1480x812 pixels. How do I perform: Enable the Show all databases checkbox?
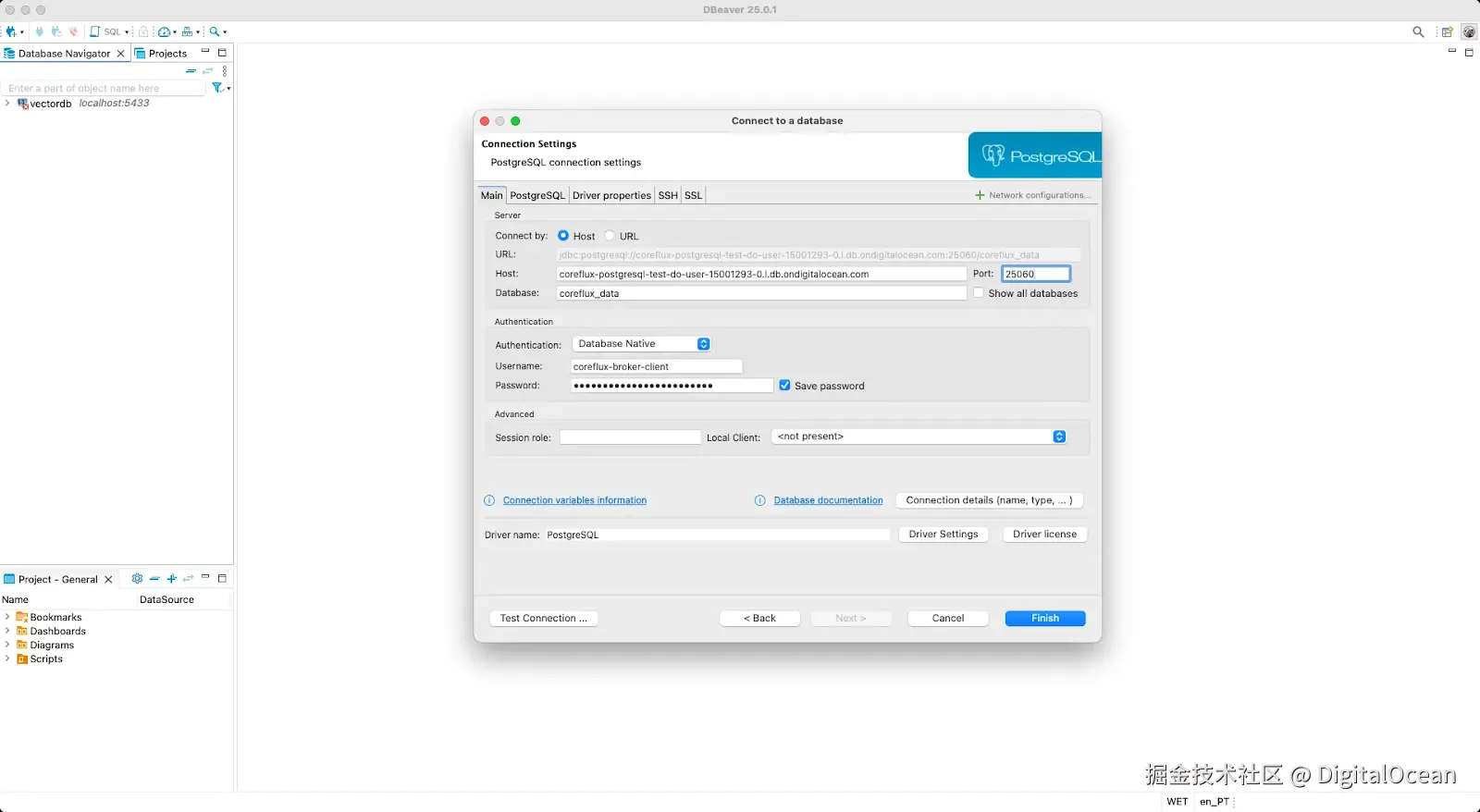pos(979,293)
